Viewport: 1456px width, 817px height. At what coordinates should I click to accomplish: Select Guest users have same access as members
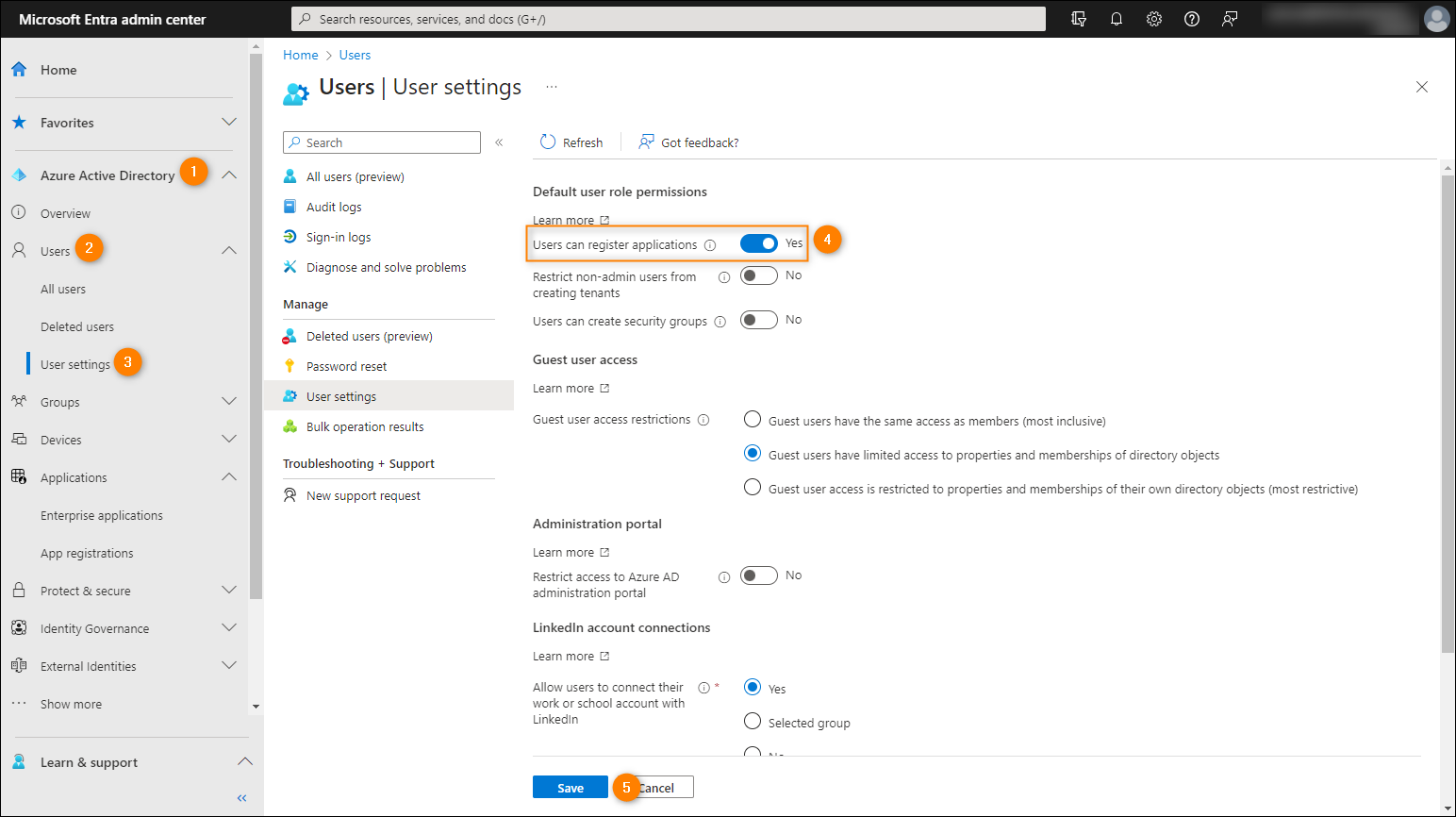click(x=753, y=419)
